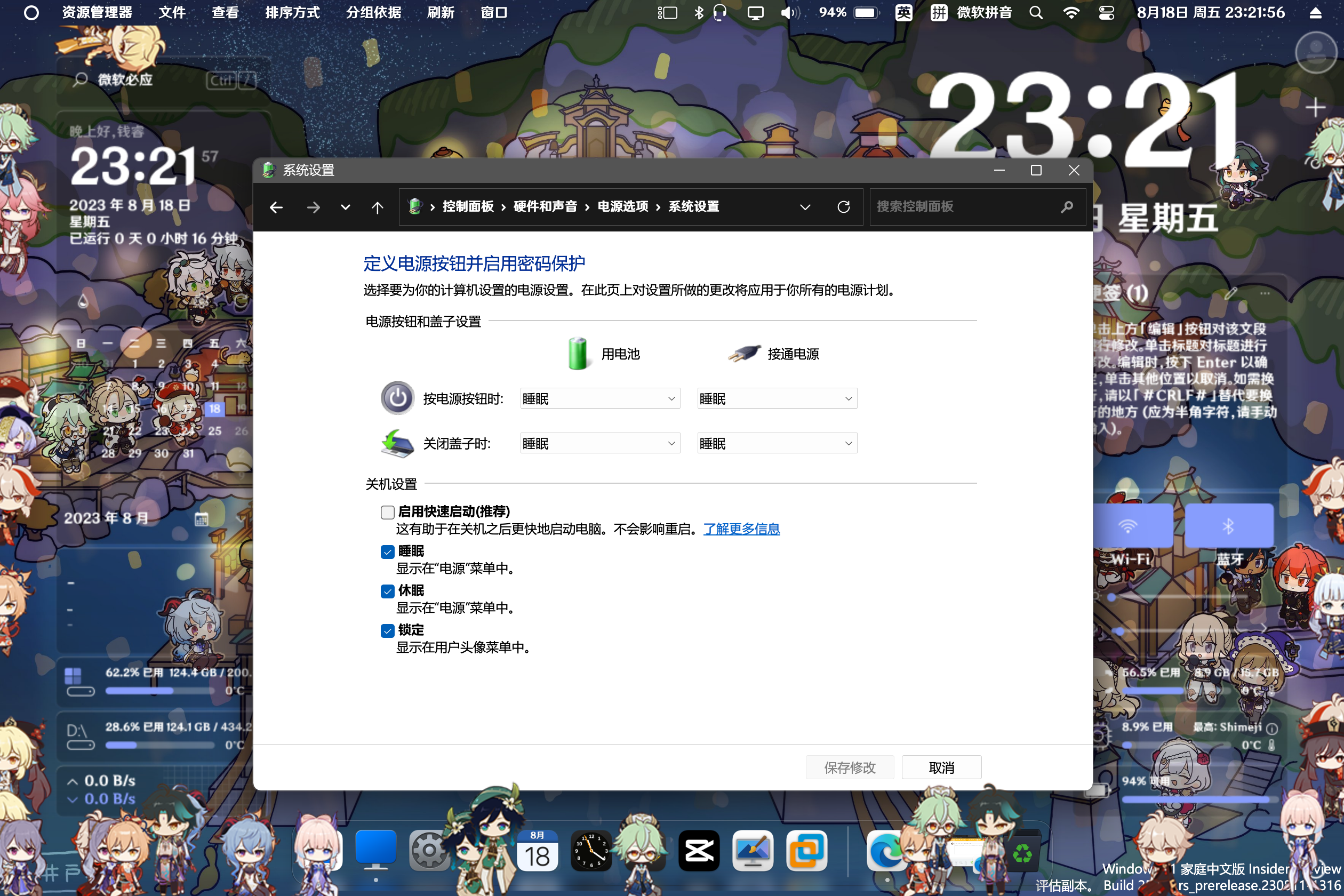Open the painting-on-monitor app in the dock
Viewport: 1344px width, 896px height.
(x=753, y=851)
